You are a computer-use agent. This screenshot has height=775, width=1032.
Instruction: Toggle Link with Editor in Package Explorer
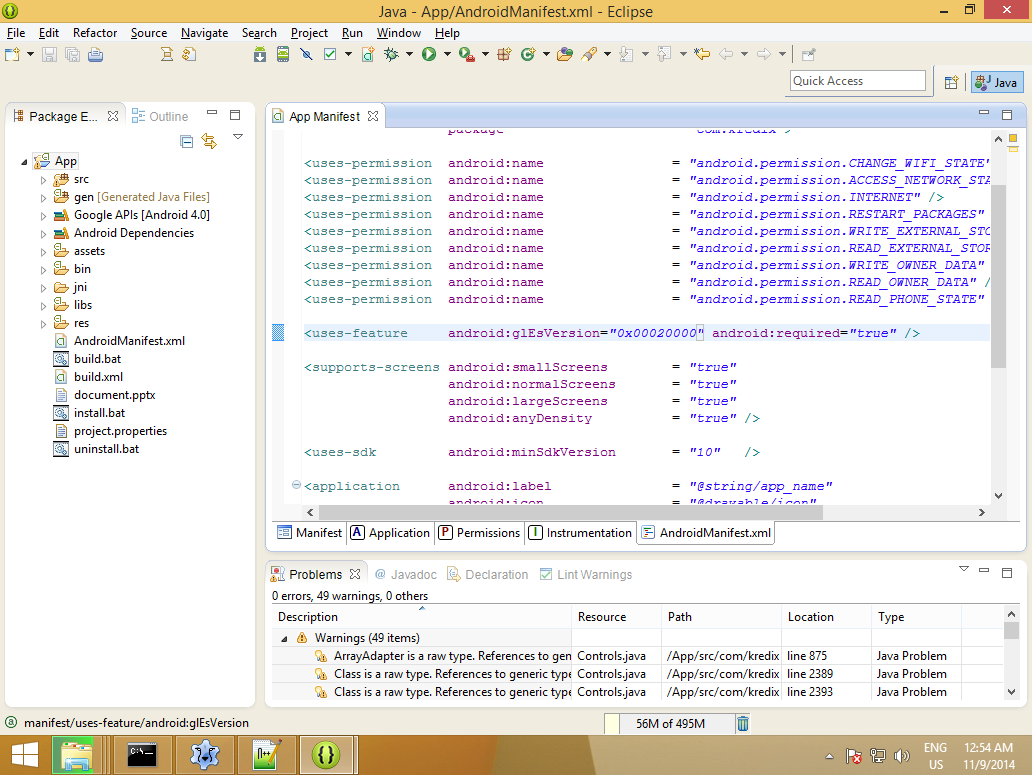point(209,141)
